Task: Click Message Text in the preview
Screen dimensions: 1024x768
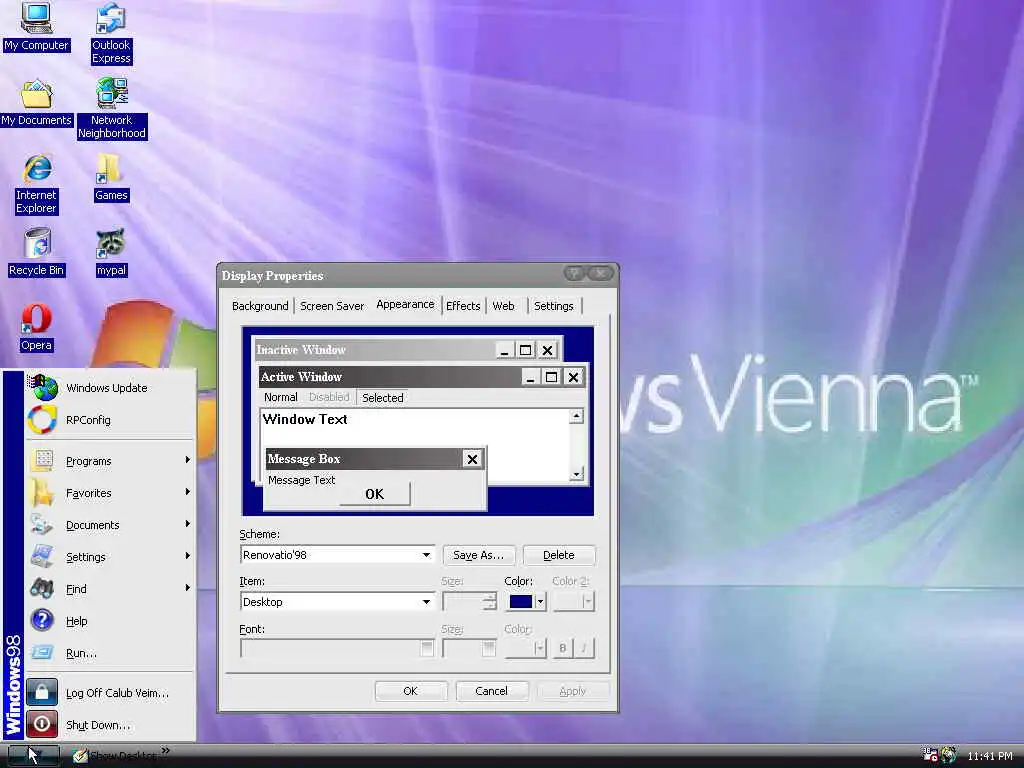Action: click(302, 480)
